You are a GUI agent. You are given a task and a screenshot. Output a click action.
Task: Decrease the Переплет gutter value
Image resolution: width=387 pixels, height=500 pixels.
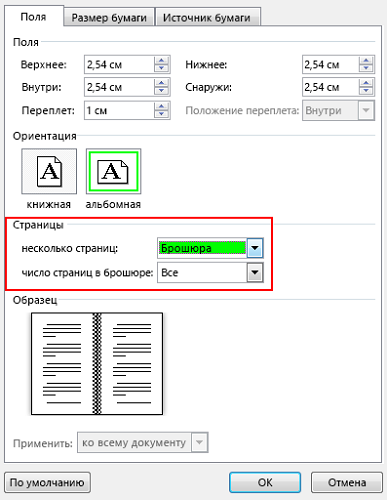pyautogui.click(x=162, y=114)
